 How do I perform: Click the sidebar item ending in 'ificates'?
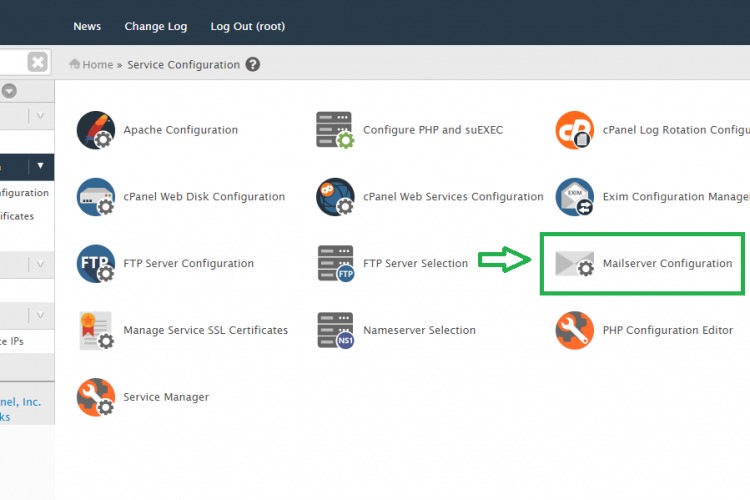click(17, 216)
